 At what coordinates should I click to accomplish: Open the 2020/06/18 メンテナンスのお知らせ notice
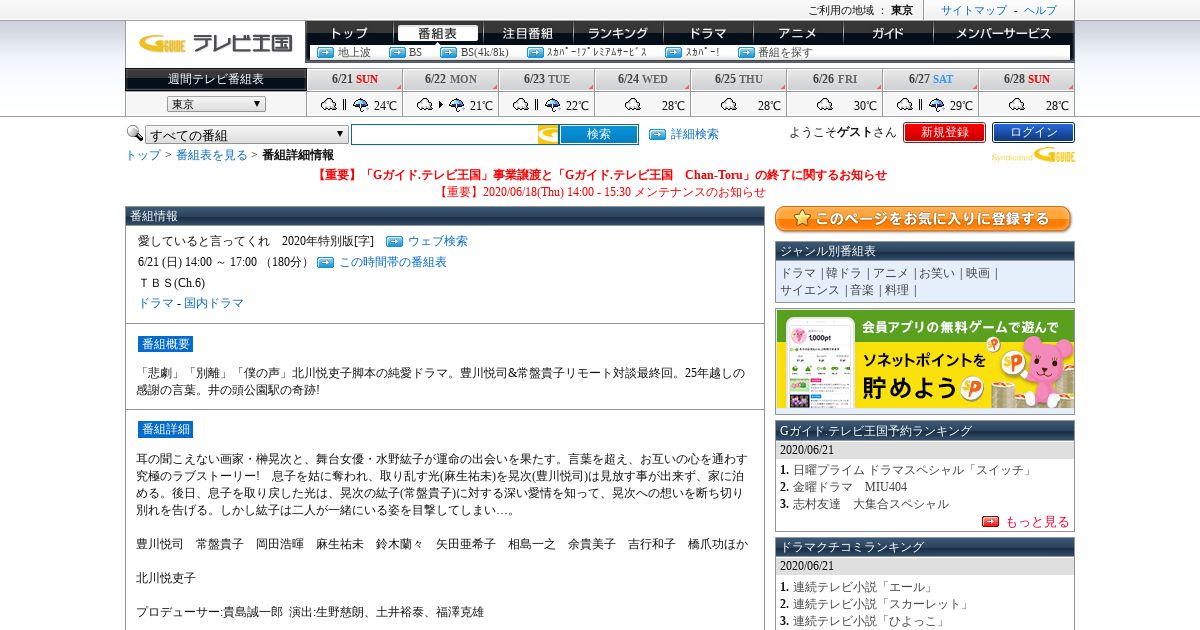point(602,192)
